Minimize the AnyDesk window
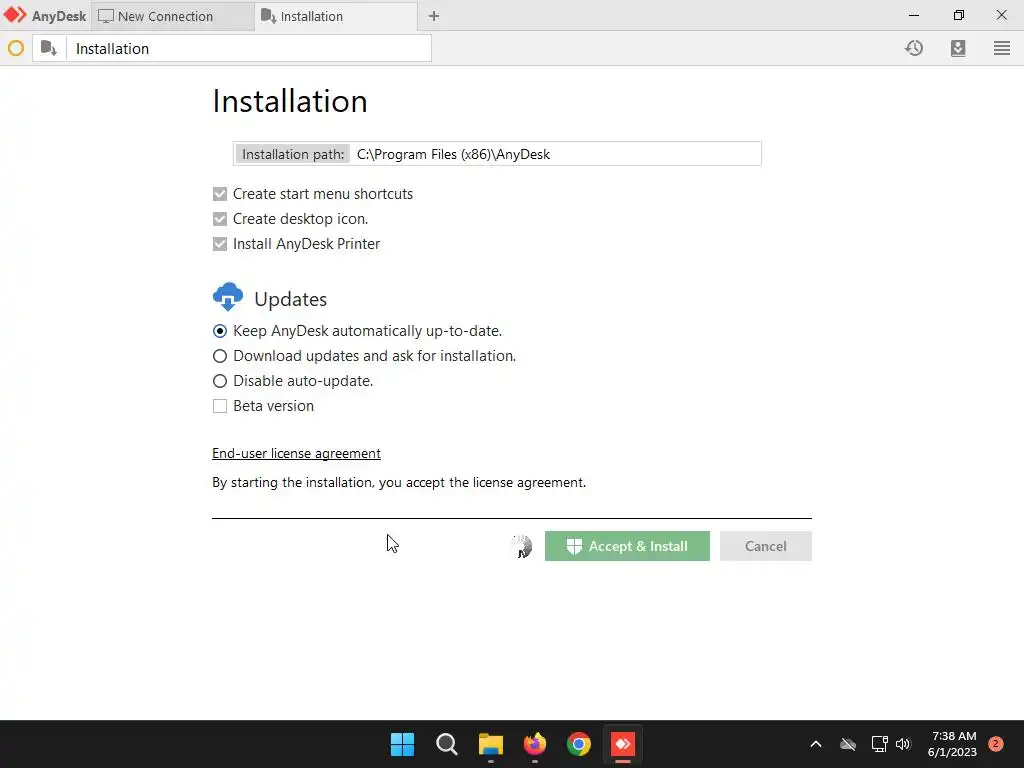The height and width of the screenshot is (768, 1024). click(914, 15)
